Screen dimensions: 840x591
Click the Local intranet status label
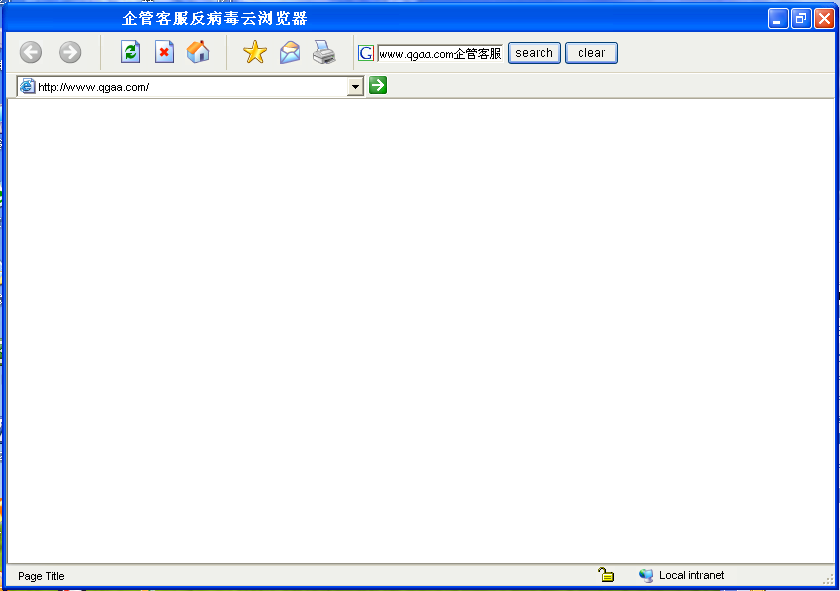[x=691, y=575]
